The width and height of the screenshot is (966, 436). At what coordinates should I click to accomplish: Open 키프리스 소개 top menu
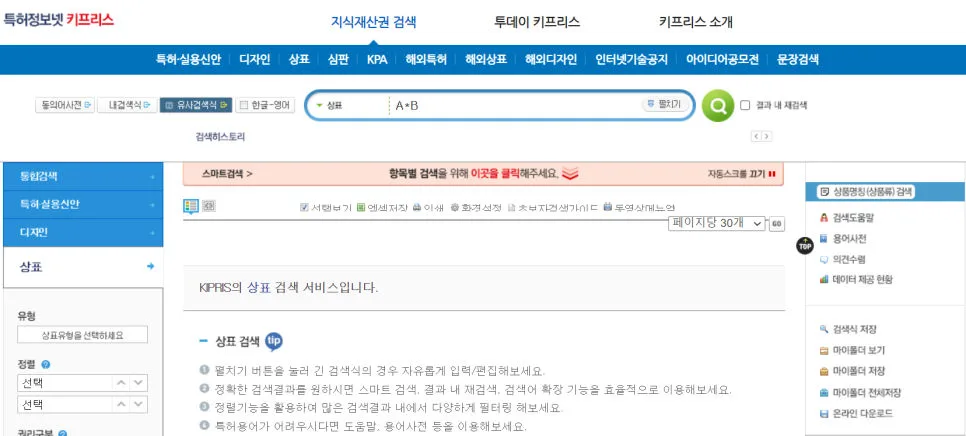(x=696, y=22)
